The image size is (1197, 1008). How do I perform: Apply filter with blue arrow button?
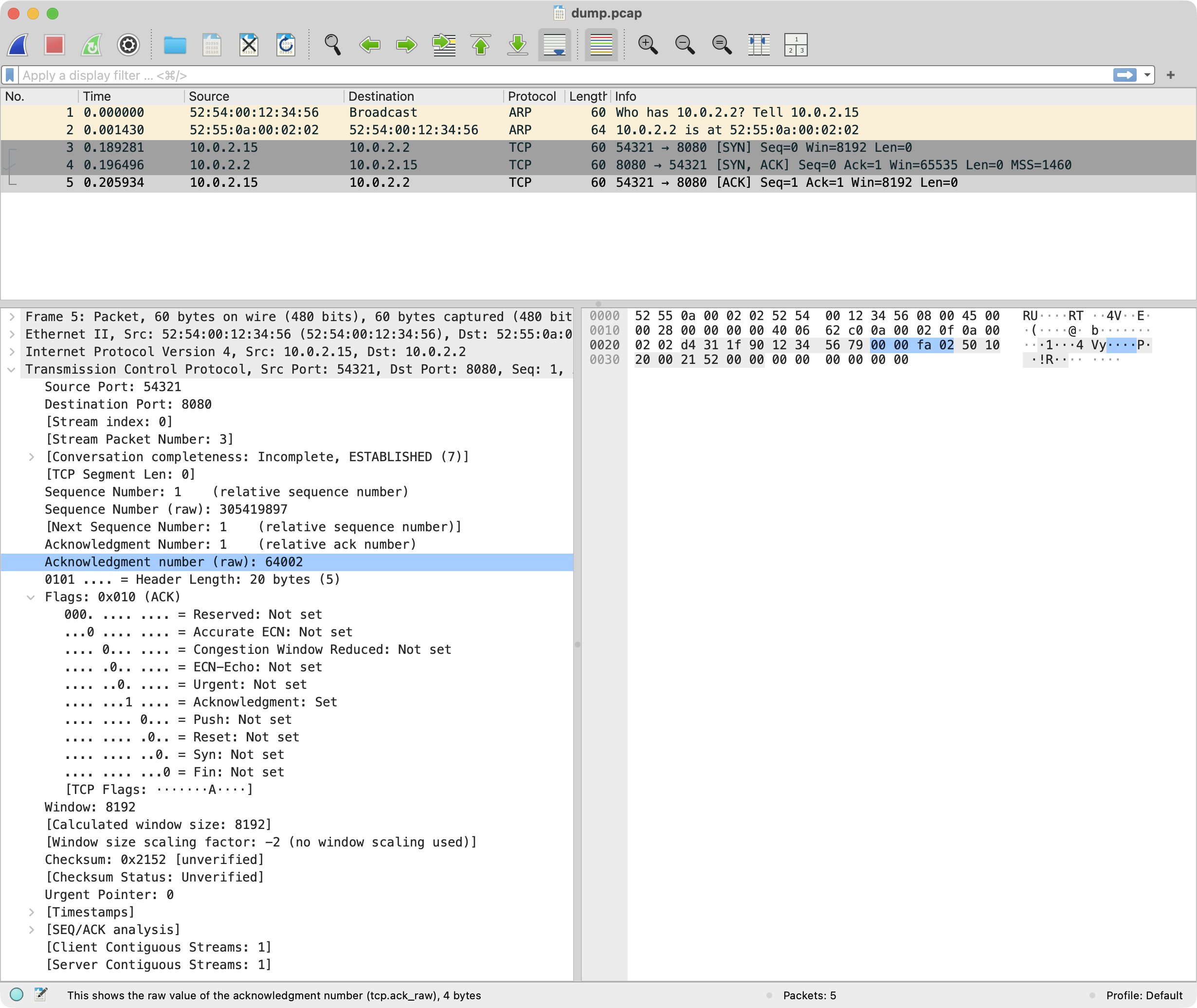[x=1124, y=75]
